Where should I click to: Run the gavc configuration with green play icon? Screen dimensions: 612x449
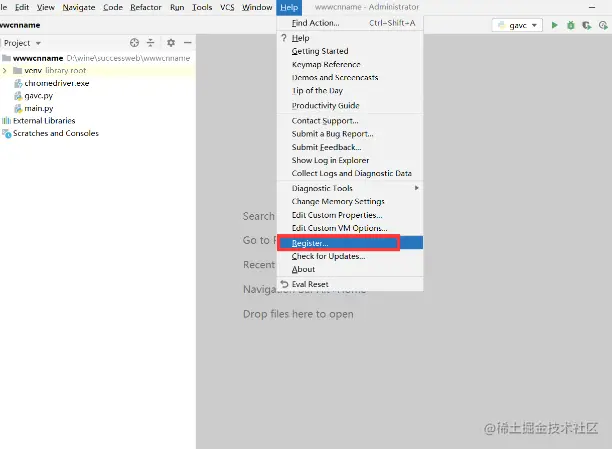tap(554, 25)
